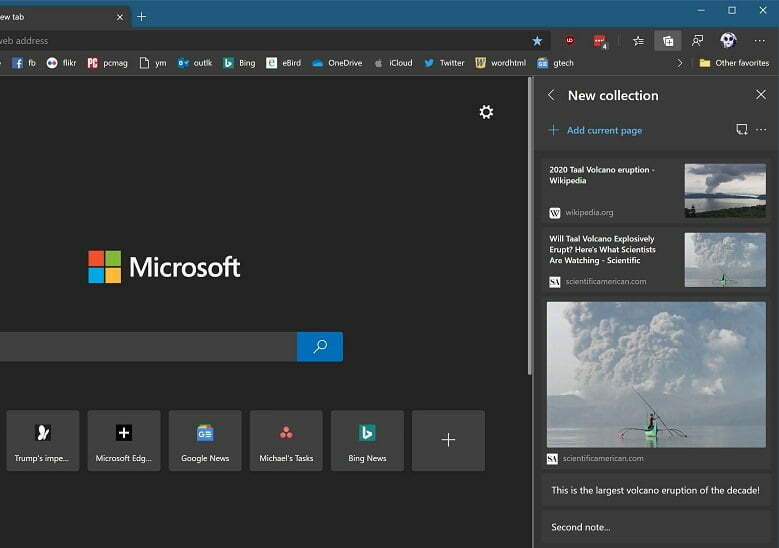Open the uBlock Origin extension icon
The image size is (779, 548).
570,41
